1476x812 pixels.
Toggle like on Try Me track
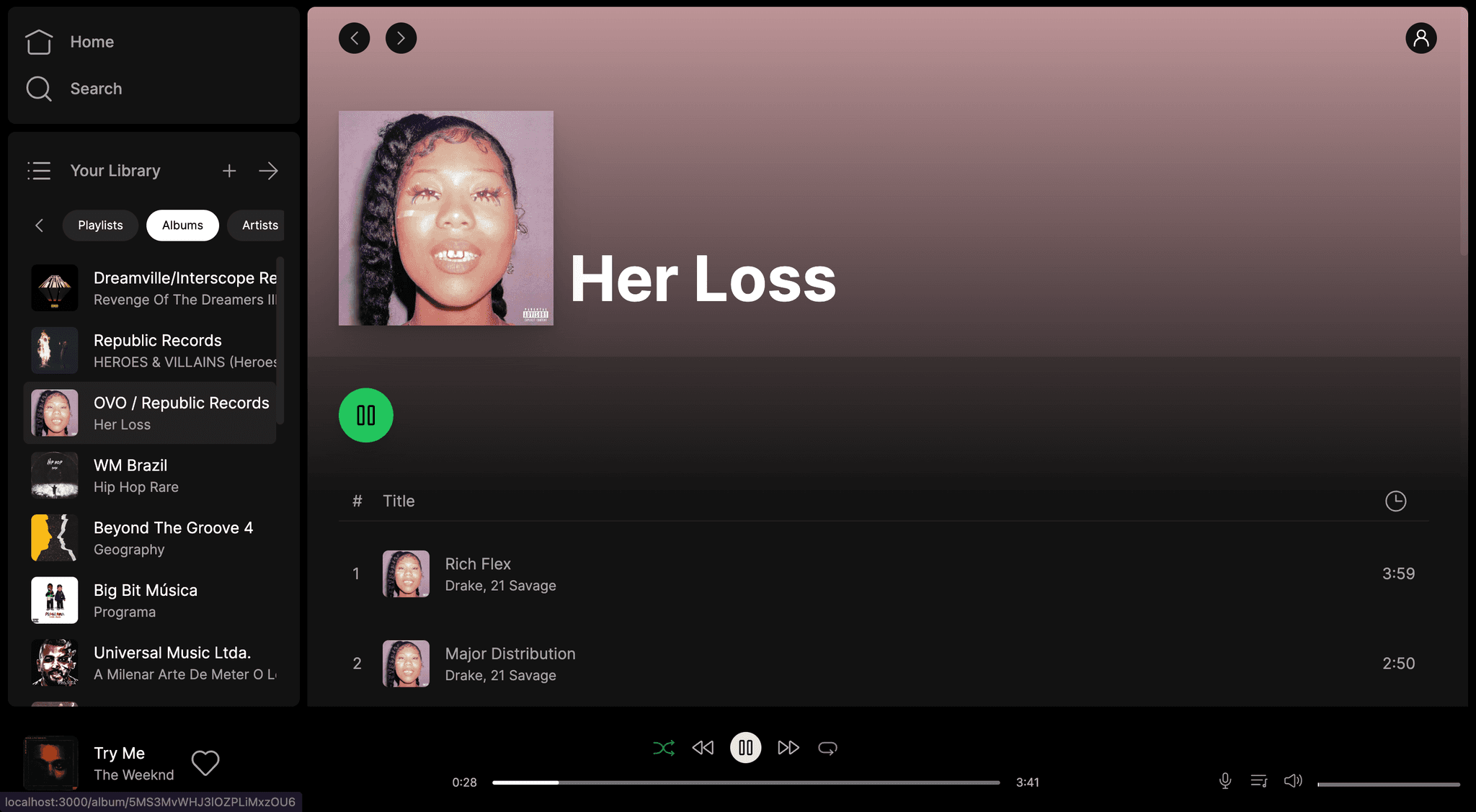tap(205, 762)
